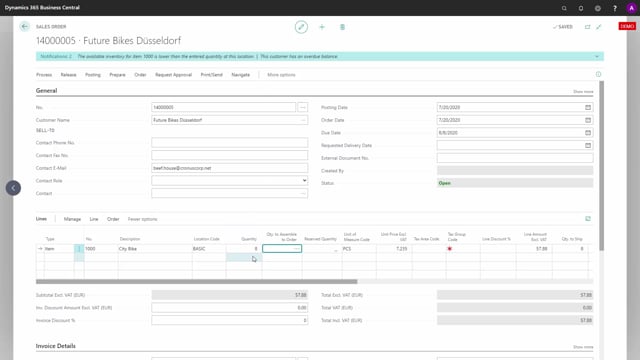Click Fewer options in Lines bar

(142, 219)
